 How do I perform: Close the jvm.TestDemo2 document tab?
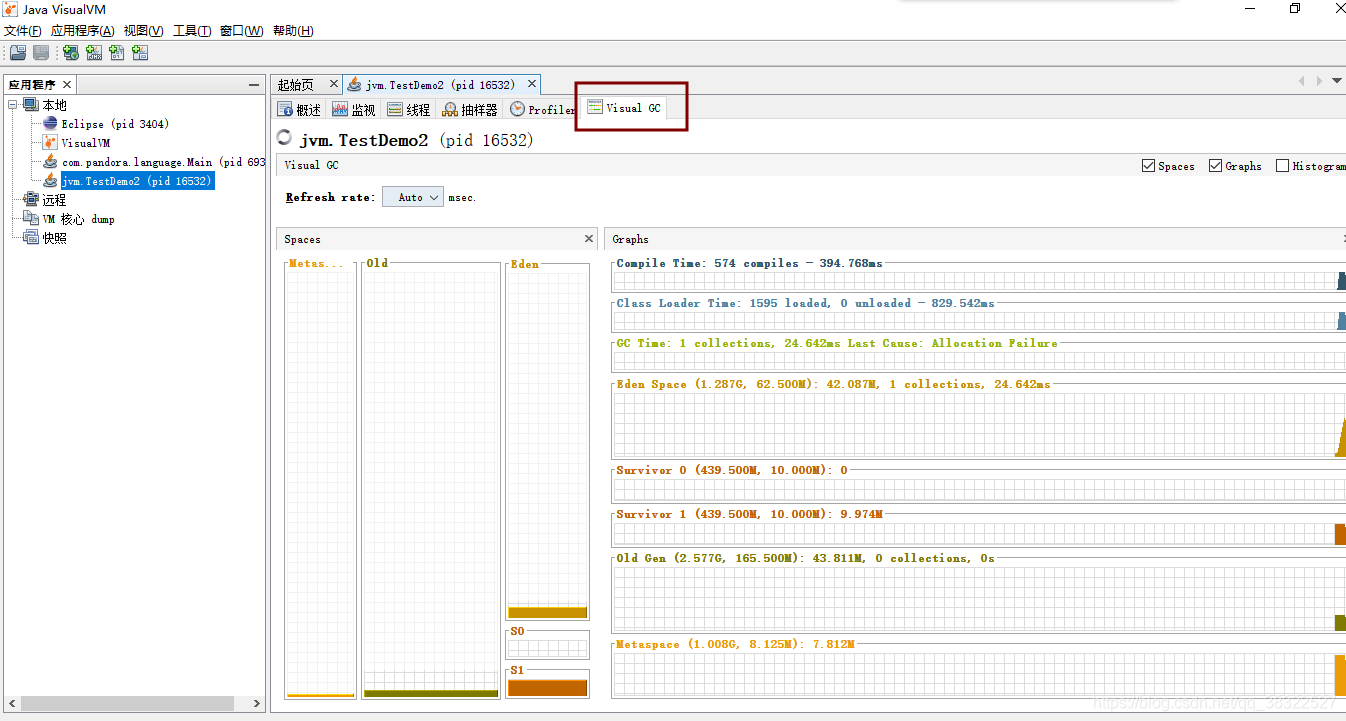click(x=532, y=84)
